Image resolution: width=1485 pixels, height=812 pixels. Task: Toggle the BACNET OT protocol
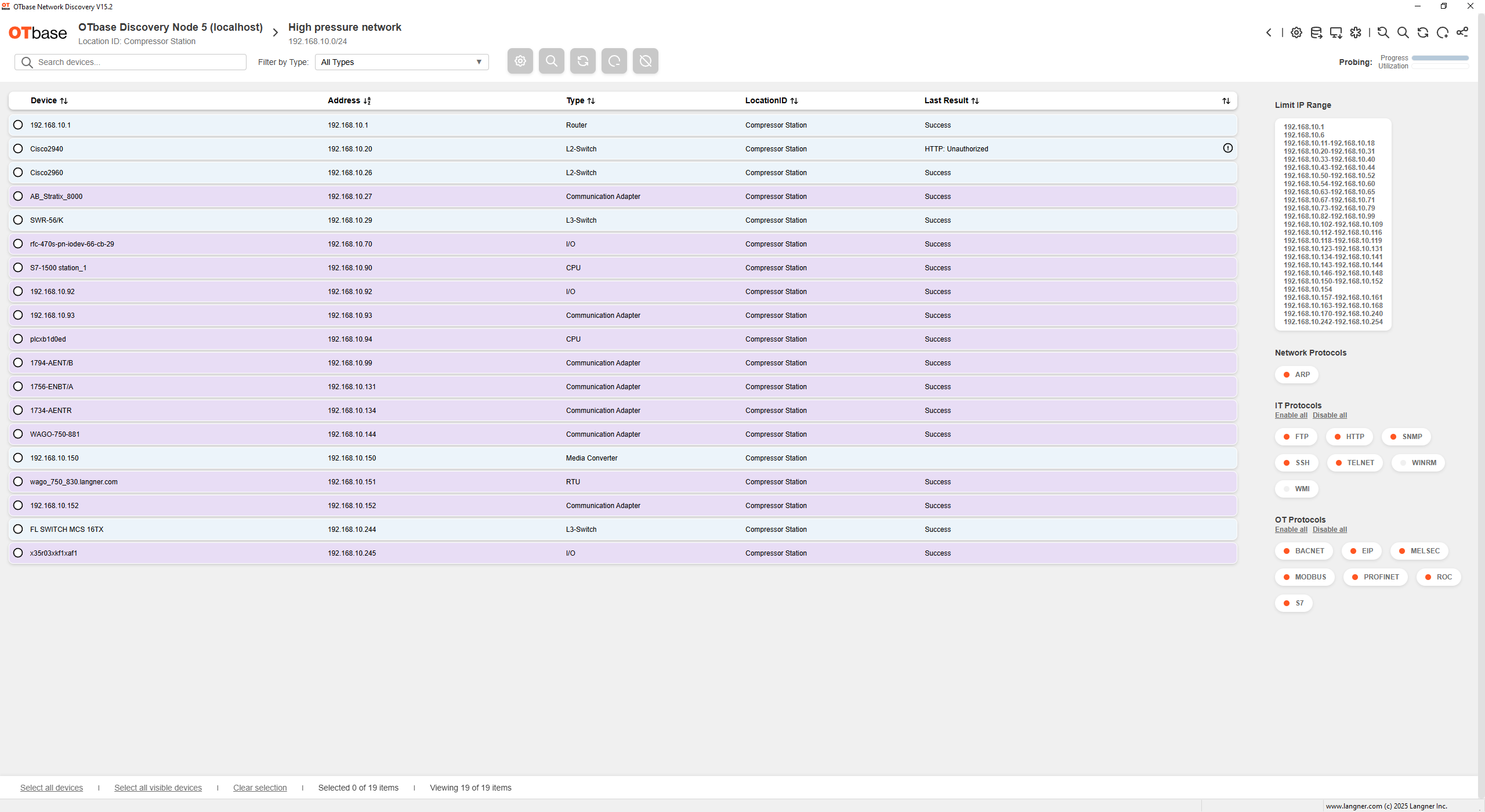[1303, 551]
